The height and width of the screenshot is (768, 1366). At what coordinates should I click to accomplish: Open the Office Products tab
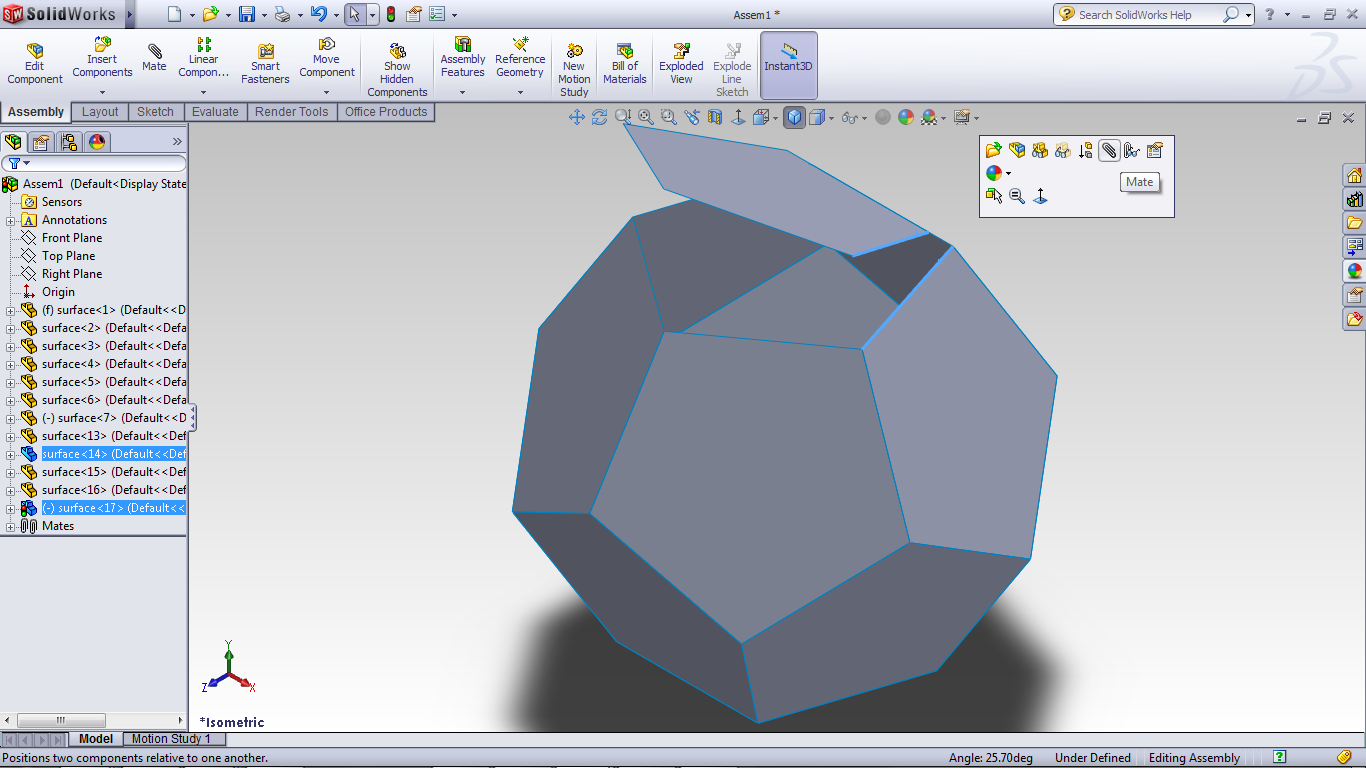386,112
